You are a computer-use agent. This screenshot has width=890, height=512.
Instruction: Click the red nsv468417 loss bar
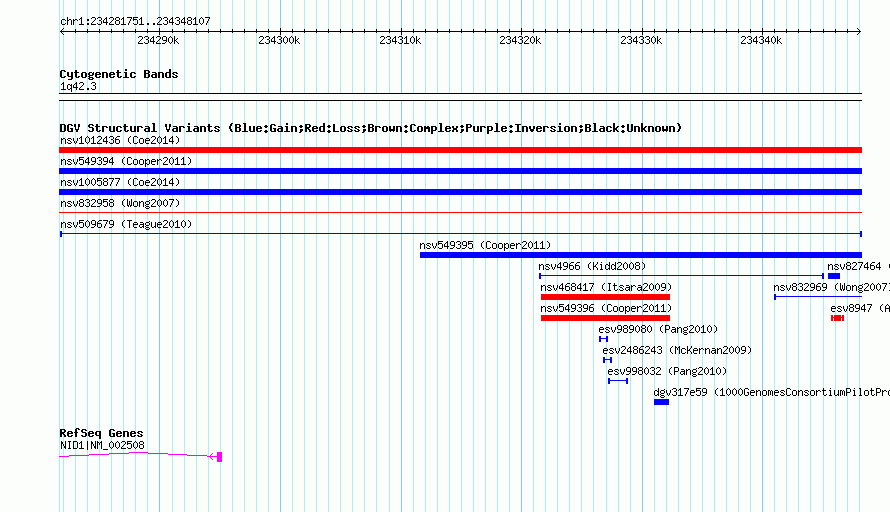click(x=606, y=297)
